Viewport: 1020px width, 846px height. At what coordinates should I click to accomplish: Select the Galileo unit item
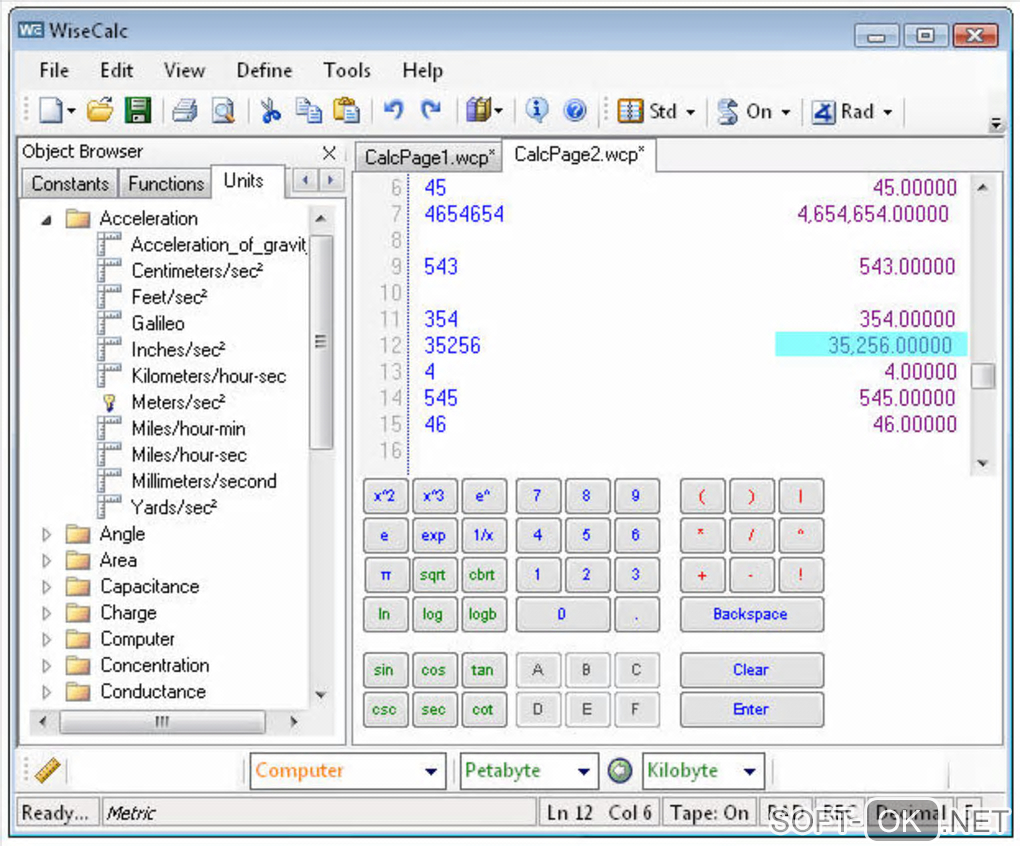[158, 323]
